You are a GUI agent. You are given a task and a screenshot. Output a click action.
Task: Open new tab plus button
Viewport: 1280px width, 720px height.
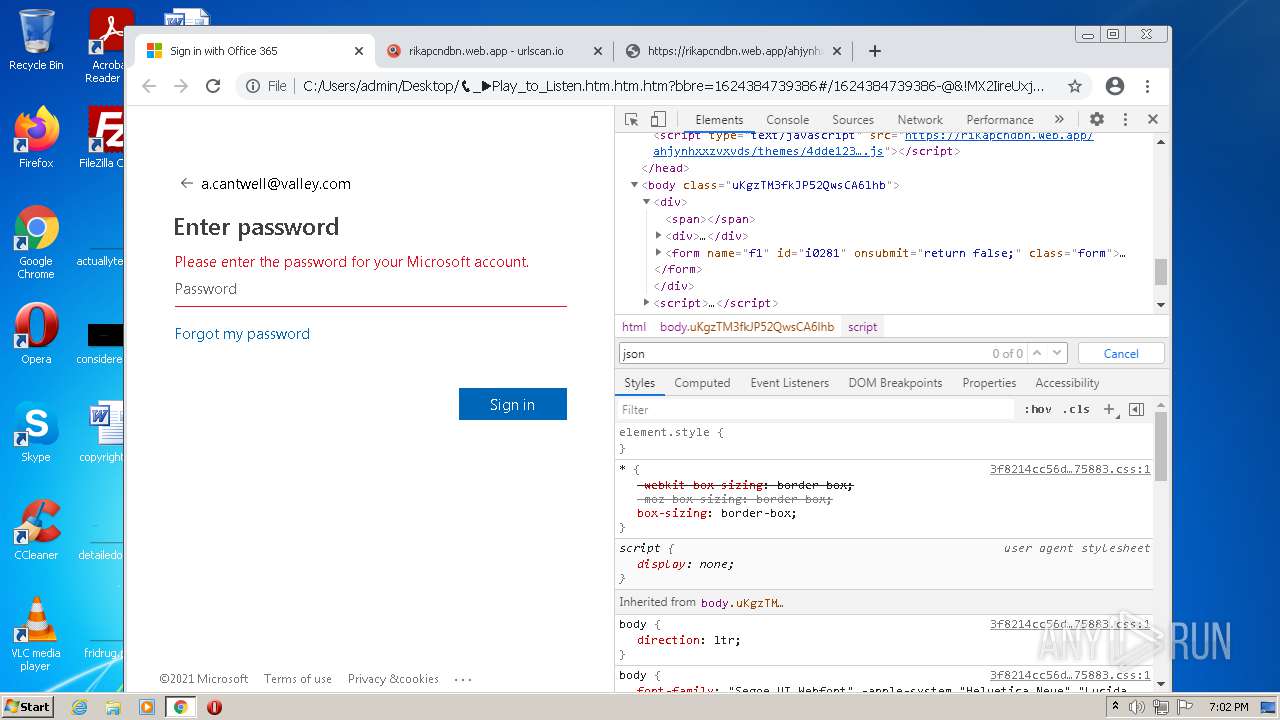[874, 51]
